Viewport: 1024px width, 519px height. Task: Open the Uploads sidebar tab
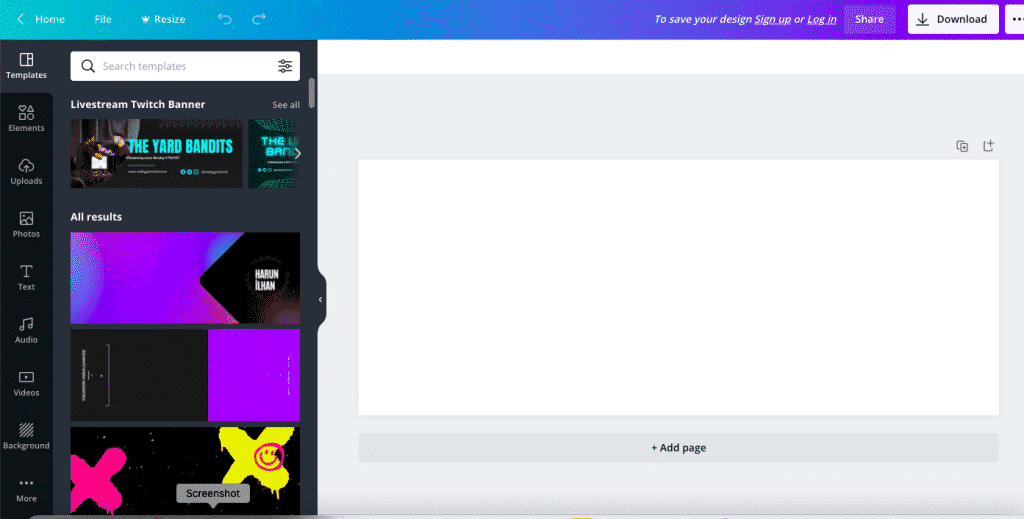(x=26, y=172)
